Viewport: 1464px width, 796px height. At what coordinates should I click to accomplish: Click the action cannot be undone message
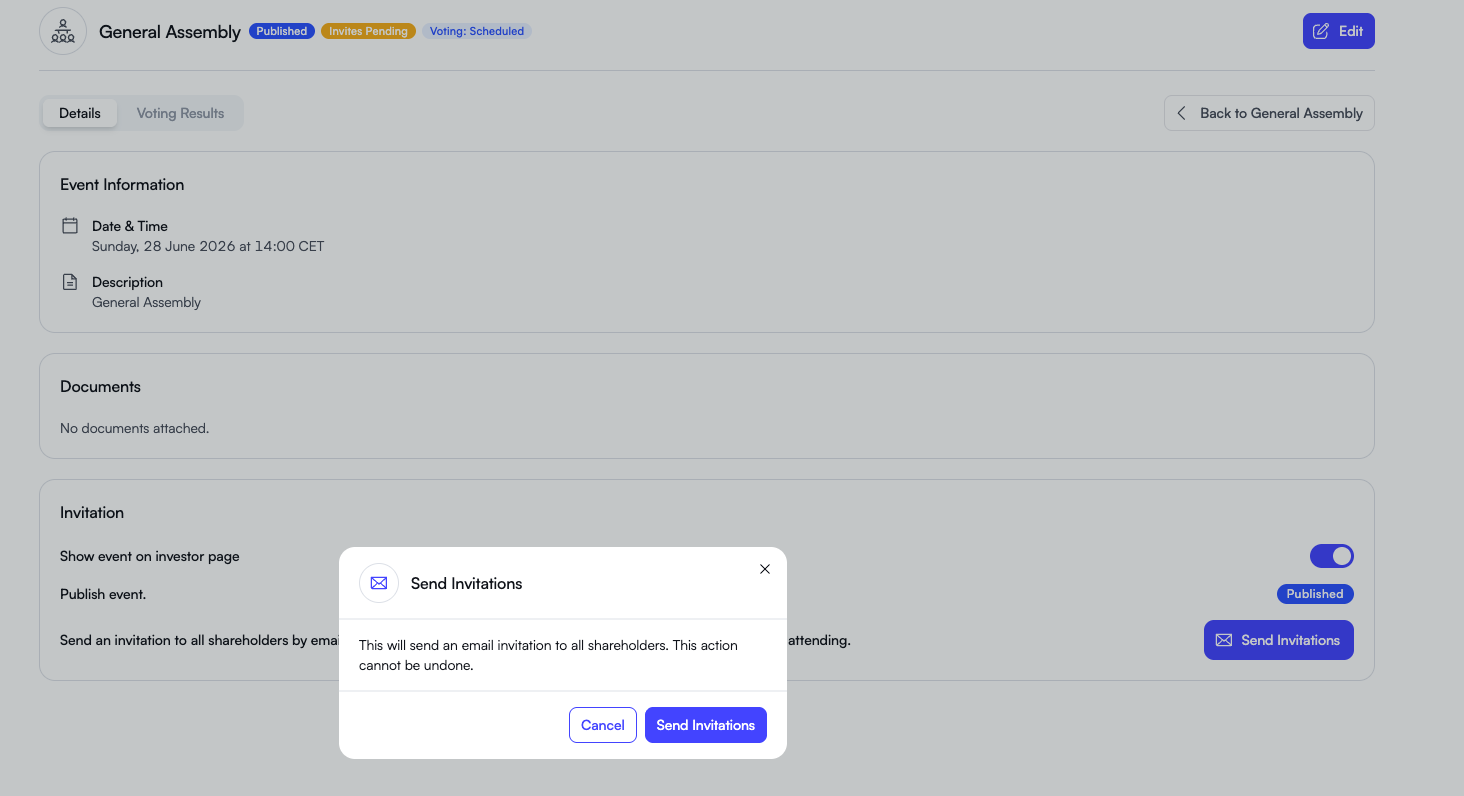pyautogui.click(x=548, y=655)
